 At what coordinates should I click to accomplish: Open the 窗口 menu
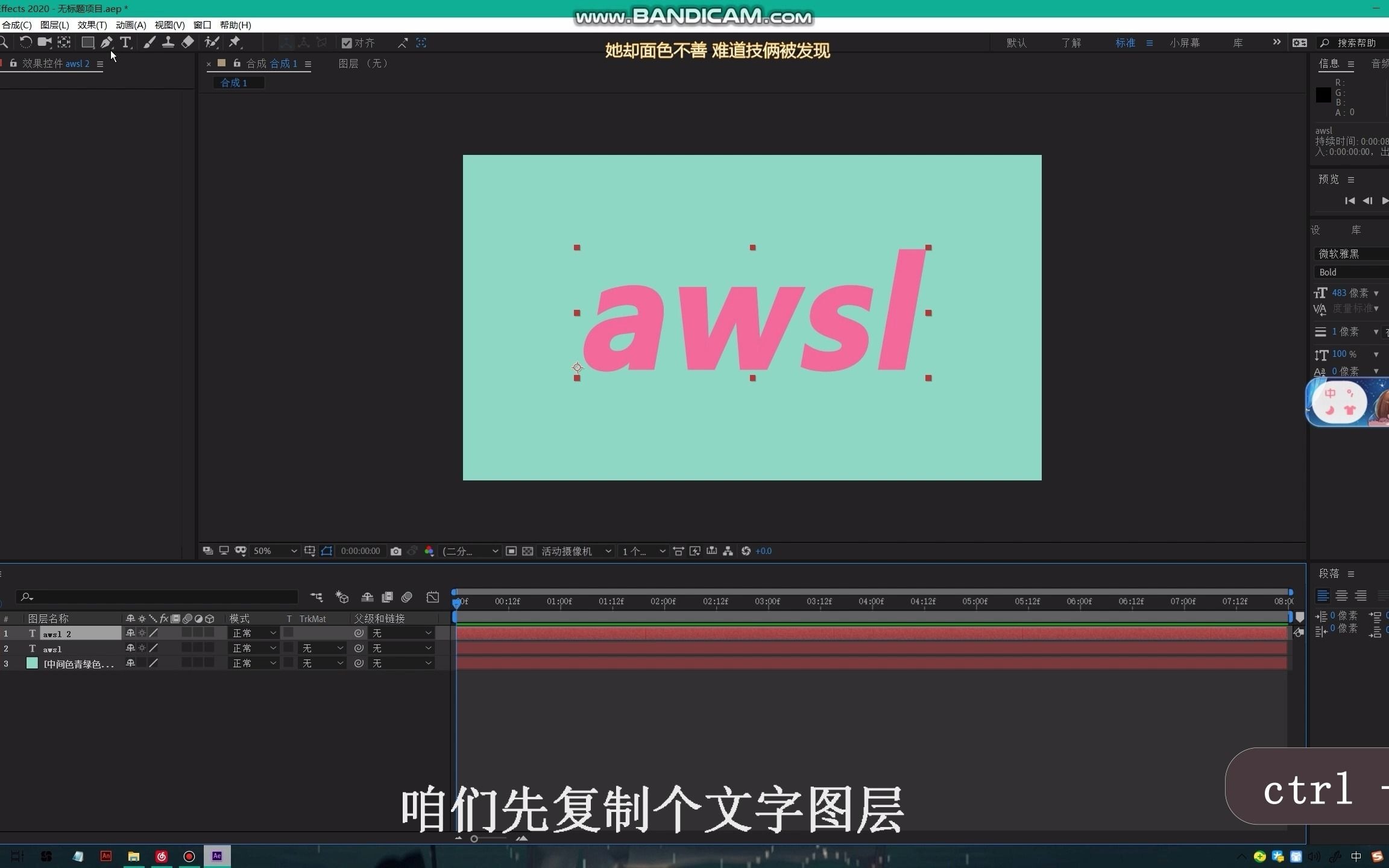[201, 25]
